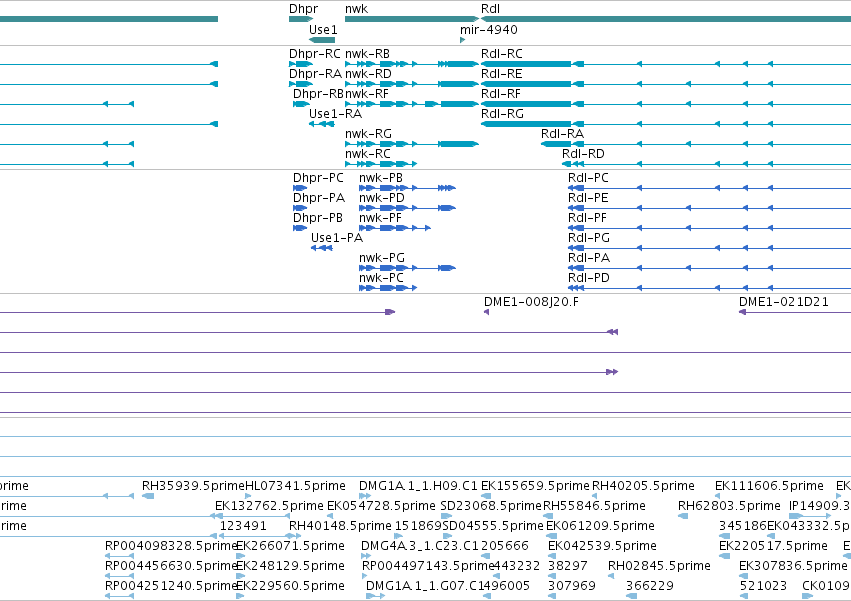Select EST EK042539.5prime
This screenshot has height=601, width=851.
(x=602, y=546)
